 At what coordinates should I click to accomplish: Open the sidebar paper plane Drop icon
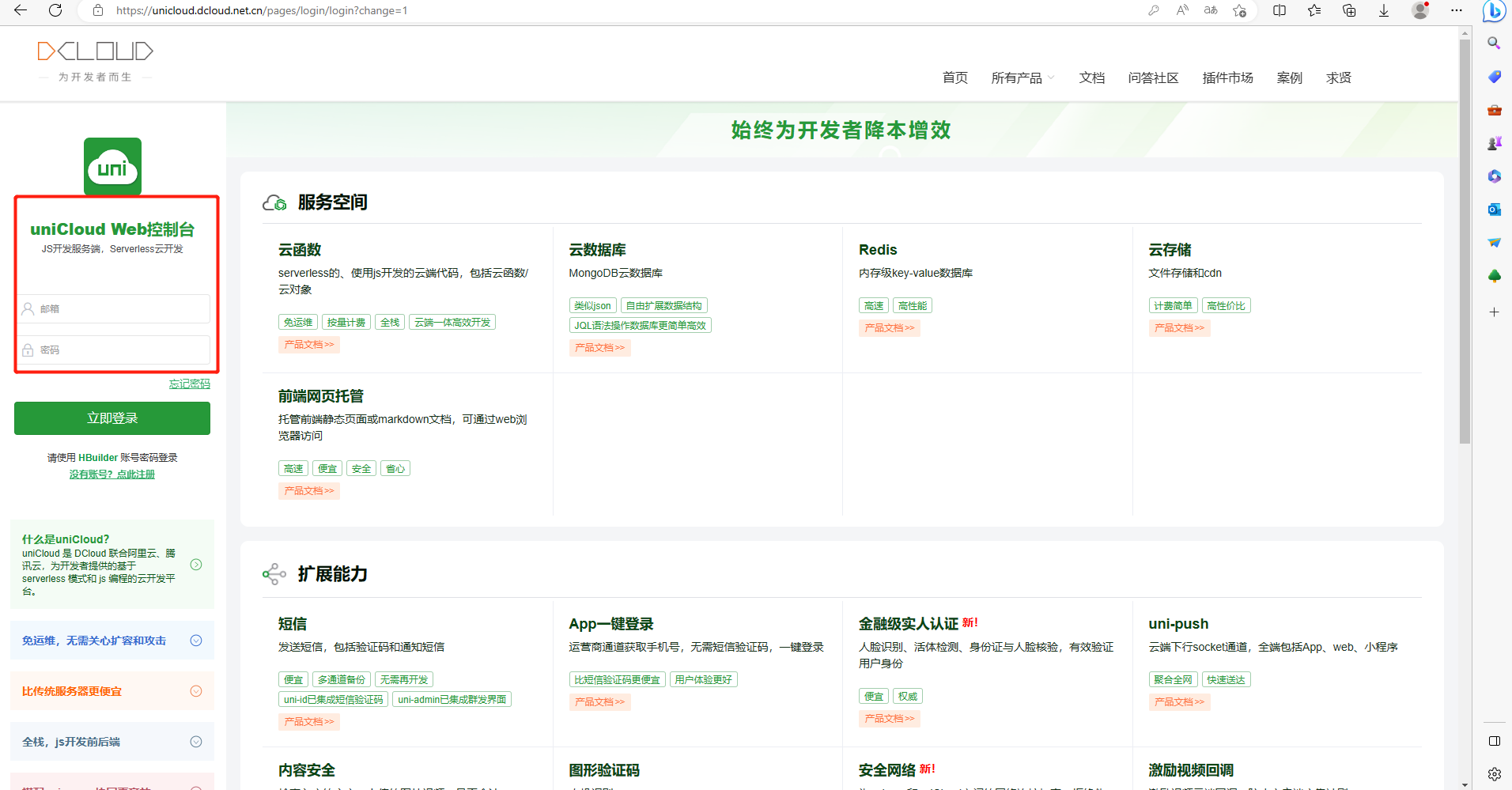click(1494, 243)
